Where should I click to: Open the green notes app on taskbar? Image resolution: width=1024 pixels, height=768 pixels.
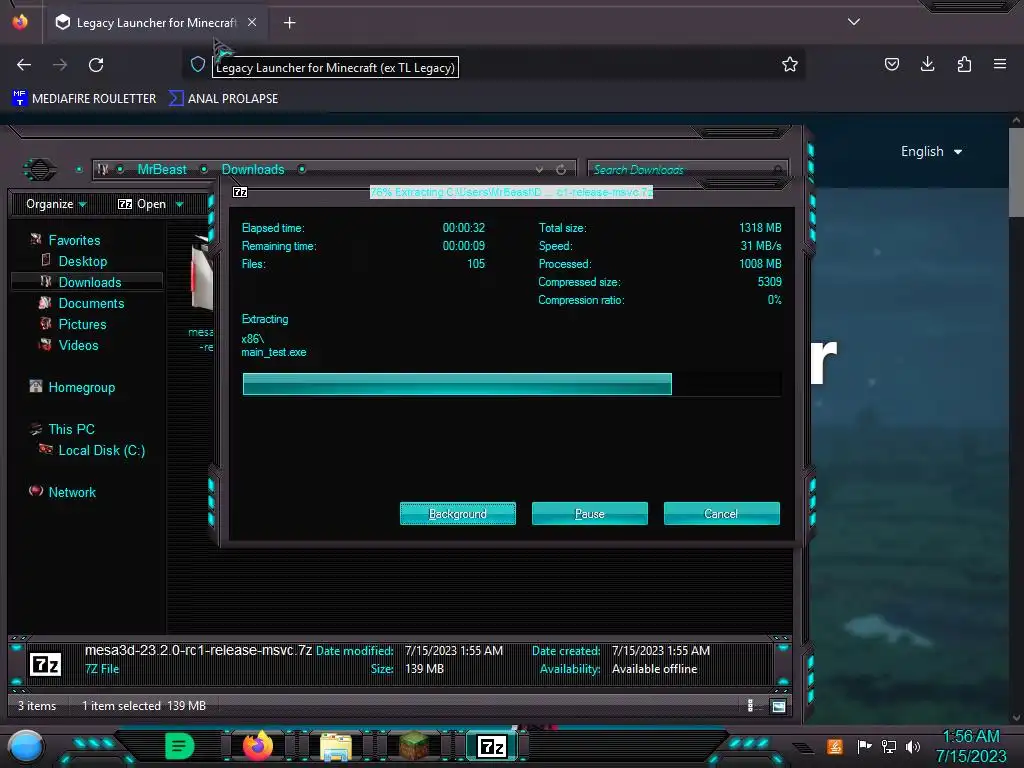point(180,746)
